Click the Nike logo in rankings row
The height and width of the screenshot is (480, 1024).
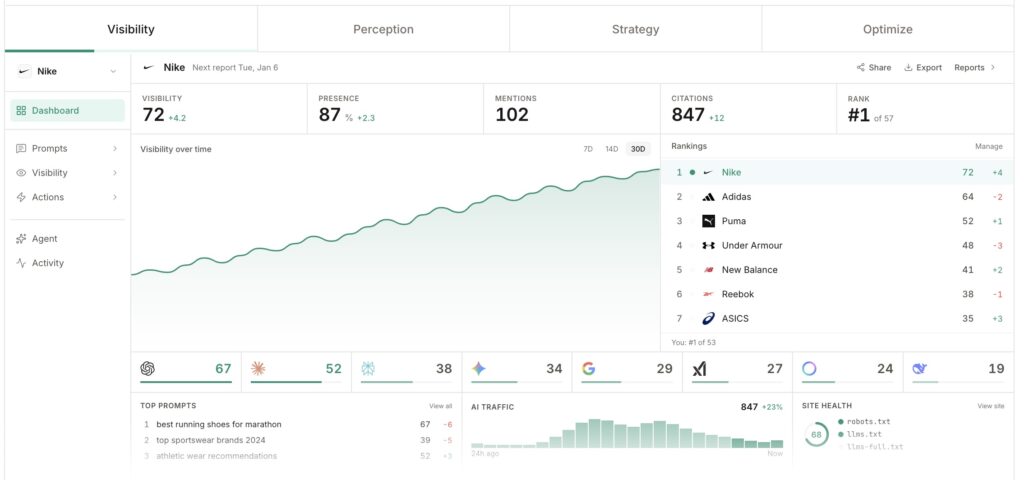708,172
